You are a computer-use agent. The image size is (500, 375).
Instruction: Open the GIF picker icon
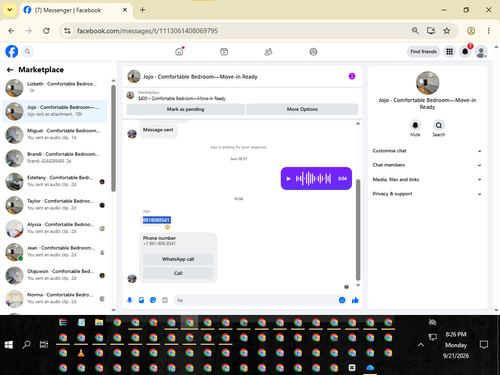coord(165,300)
